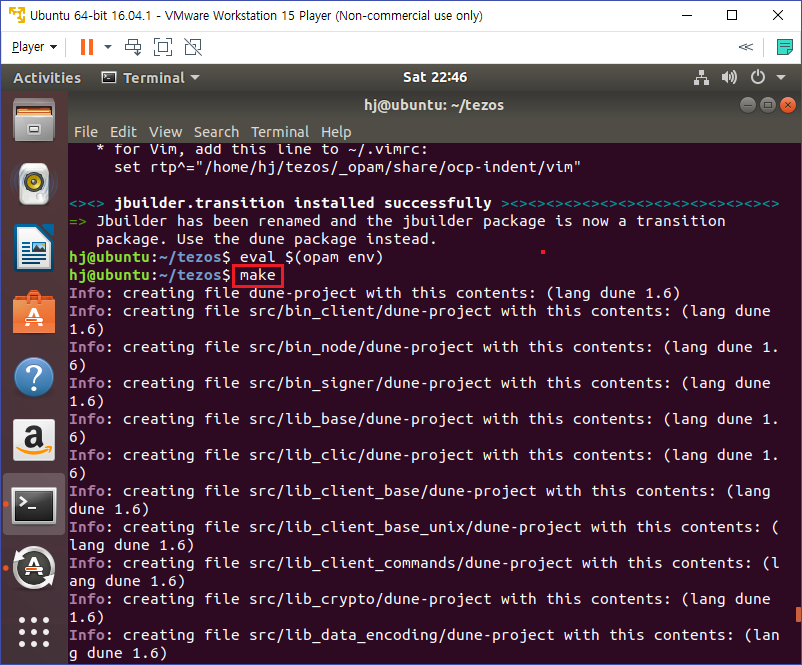The width and height of the screenshot is (802, 665).
Task: Open the network status icon
Action: 701,78
